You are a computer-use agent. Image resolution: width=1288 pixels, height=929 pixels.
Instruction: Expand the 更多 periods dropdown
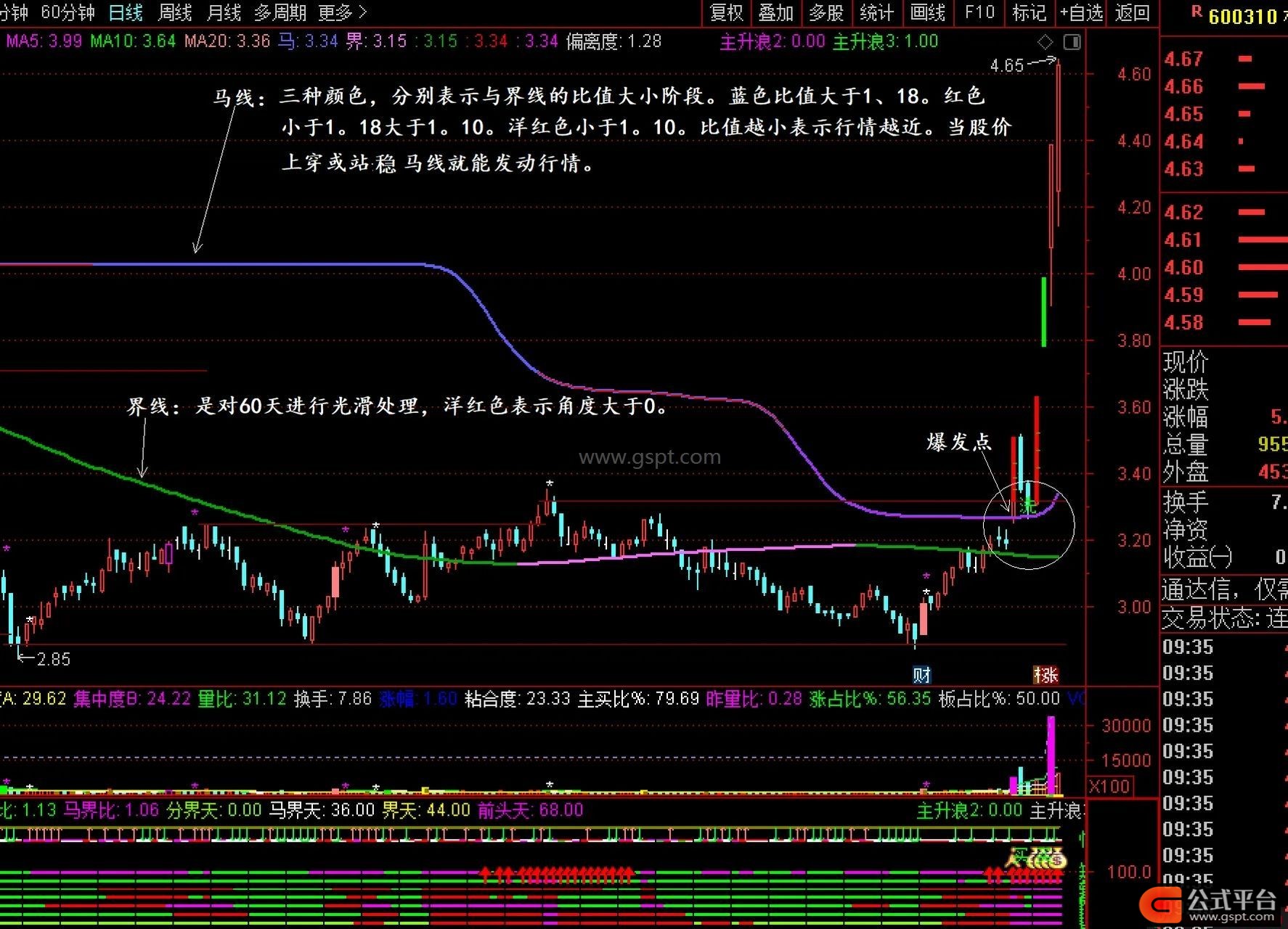click(x=342, y=12)
